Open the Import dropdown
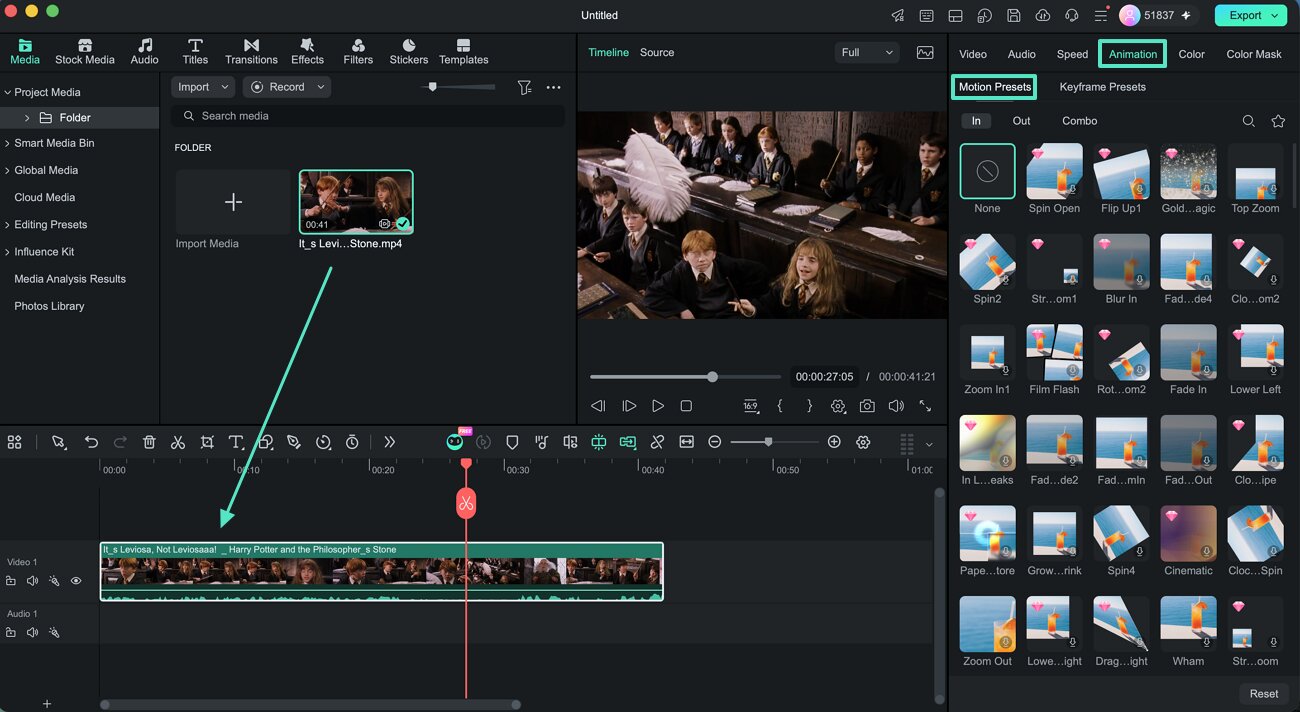 (x=203, y=87)
